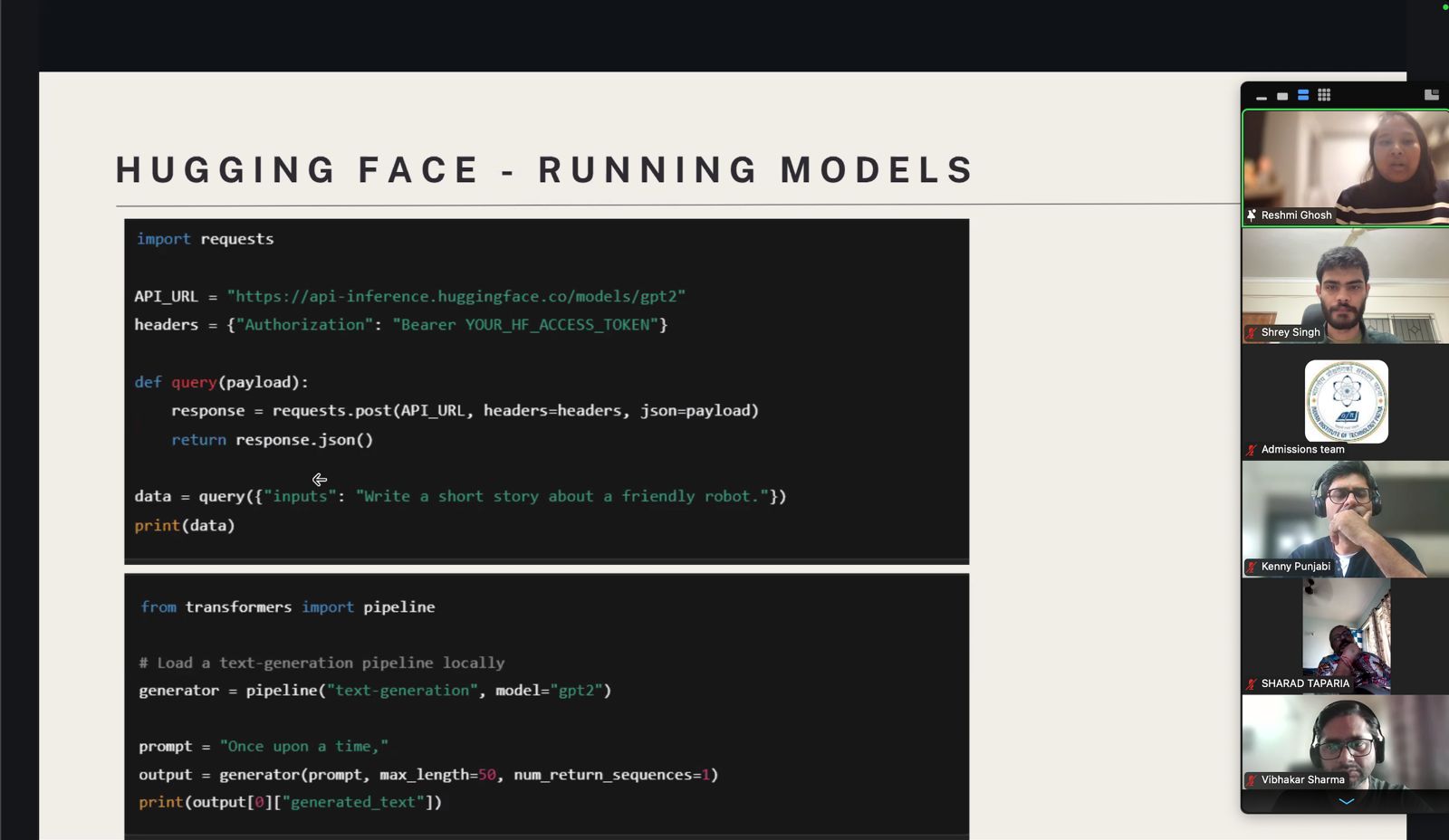Hide thumbnail video panel via minimize bar icon
1449x840 pixels.
tap(1262, 96)
